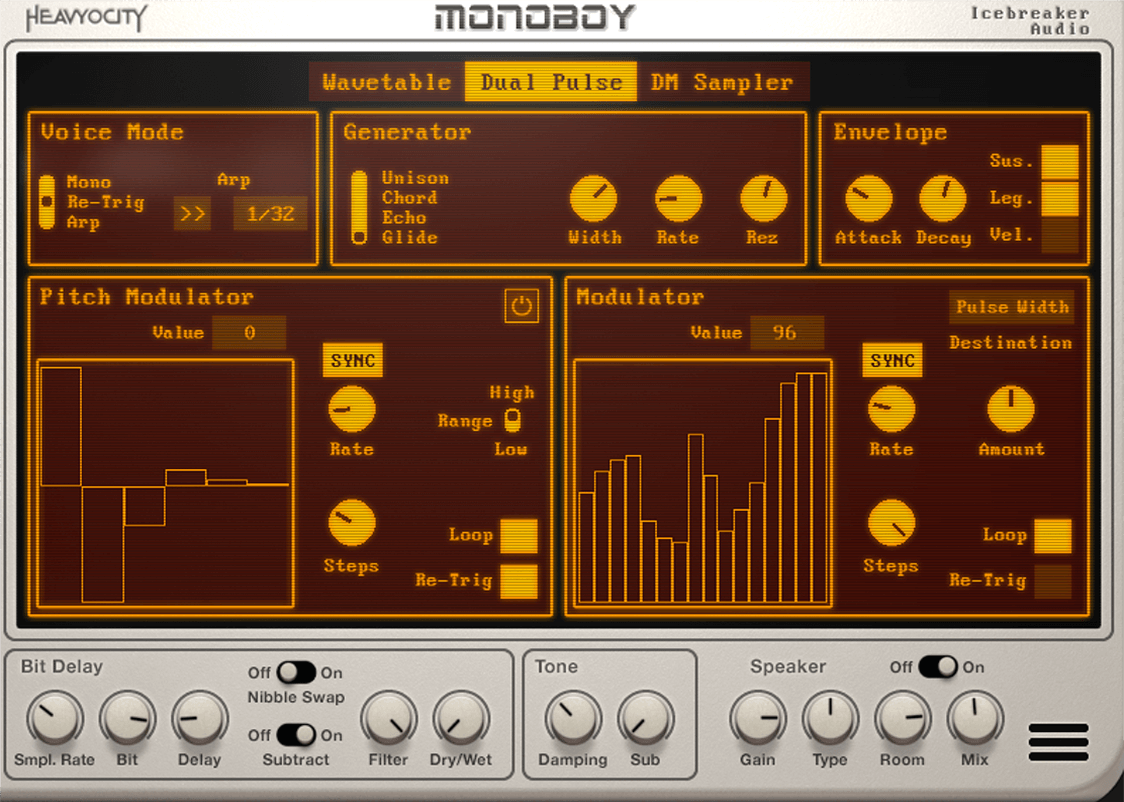Image resolution: width=1124 pixels, height=802 pixels.
Task: Click the Tone Damping knob
Action: 573,720
